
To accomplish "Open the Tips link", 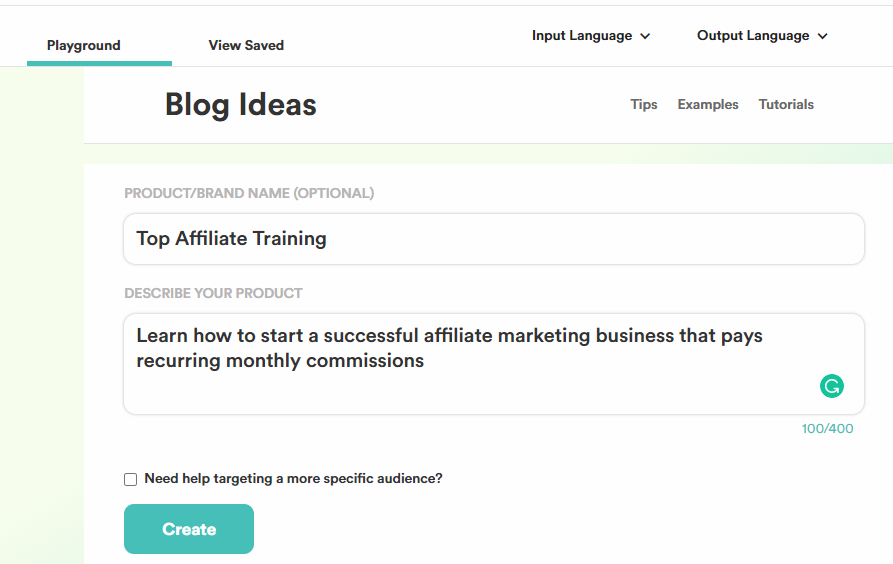I will tap(644, 104).
